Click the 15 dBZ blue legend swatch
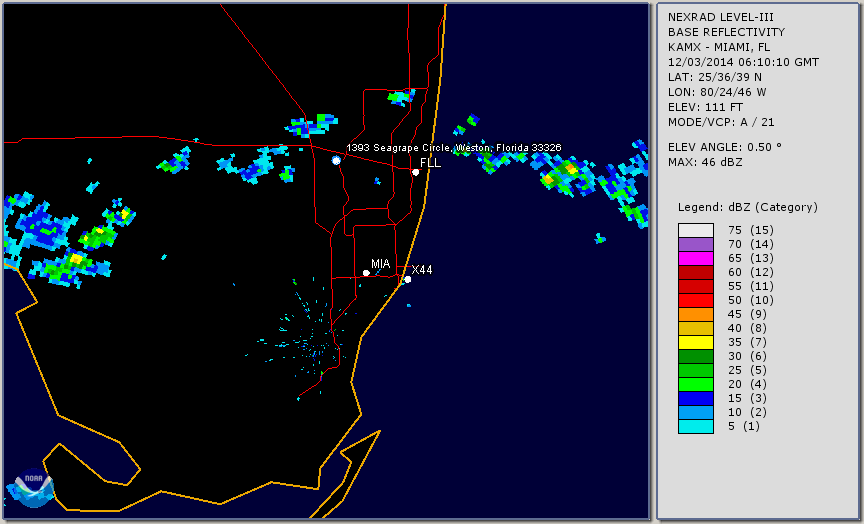 point(696,398)
